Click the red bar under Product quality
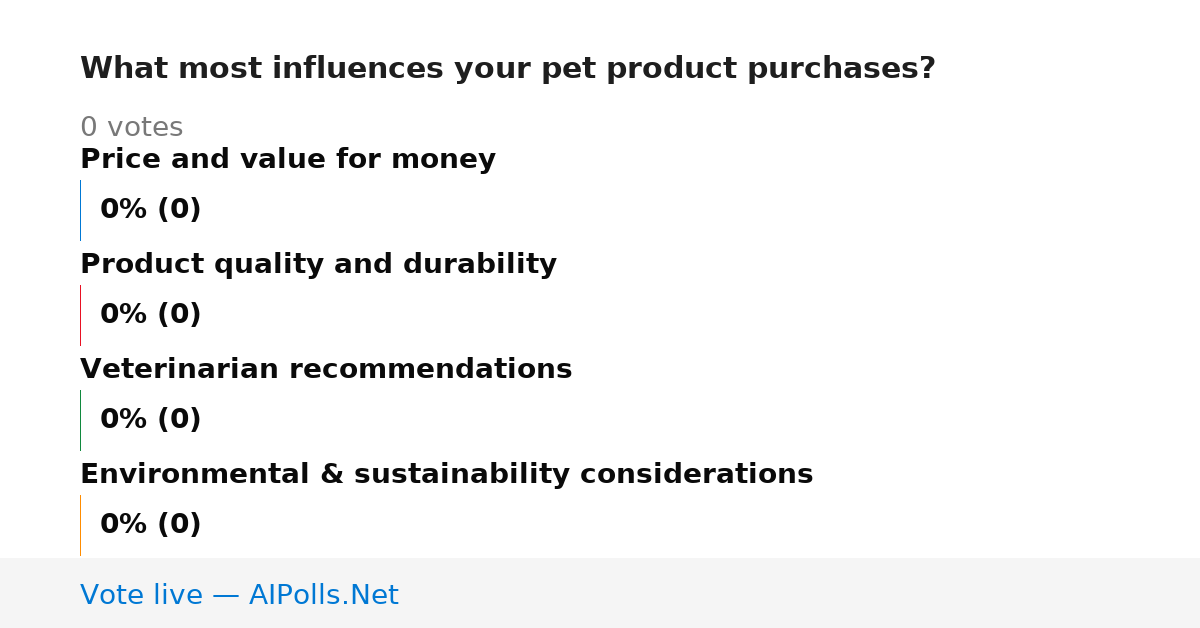 pyautogui.click(x=80, y=315)
